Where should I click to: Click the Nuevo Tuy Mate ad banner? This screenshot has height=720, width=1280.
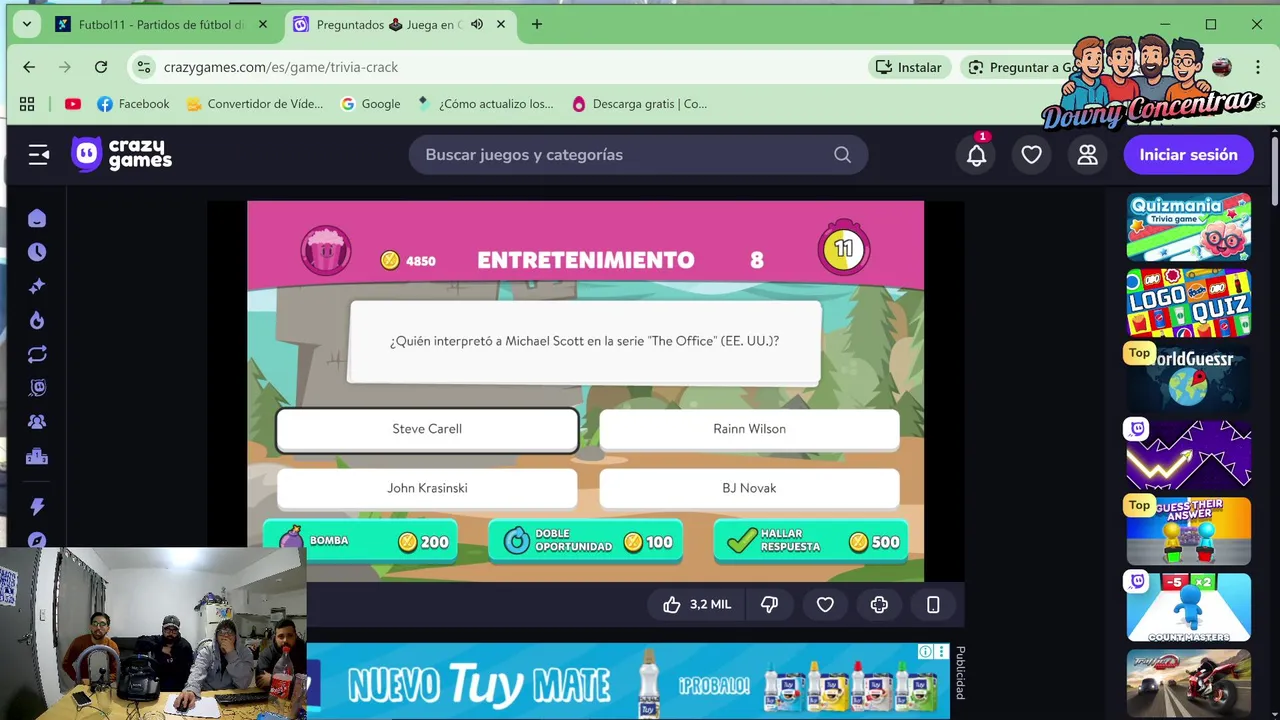click(628, 682)
